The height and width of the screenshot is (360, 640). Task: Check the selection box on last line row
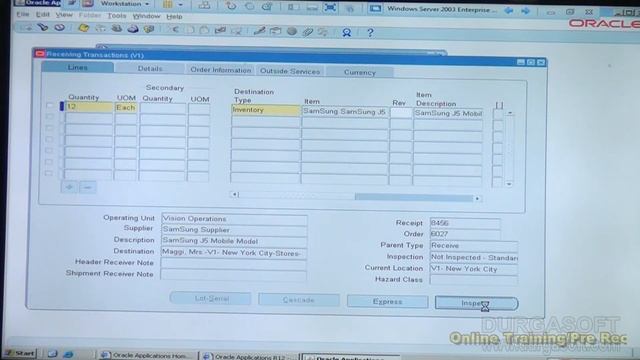point(49,173)
